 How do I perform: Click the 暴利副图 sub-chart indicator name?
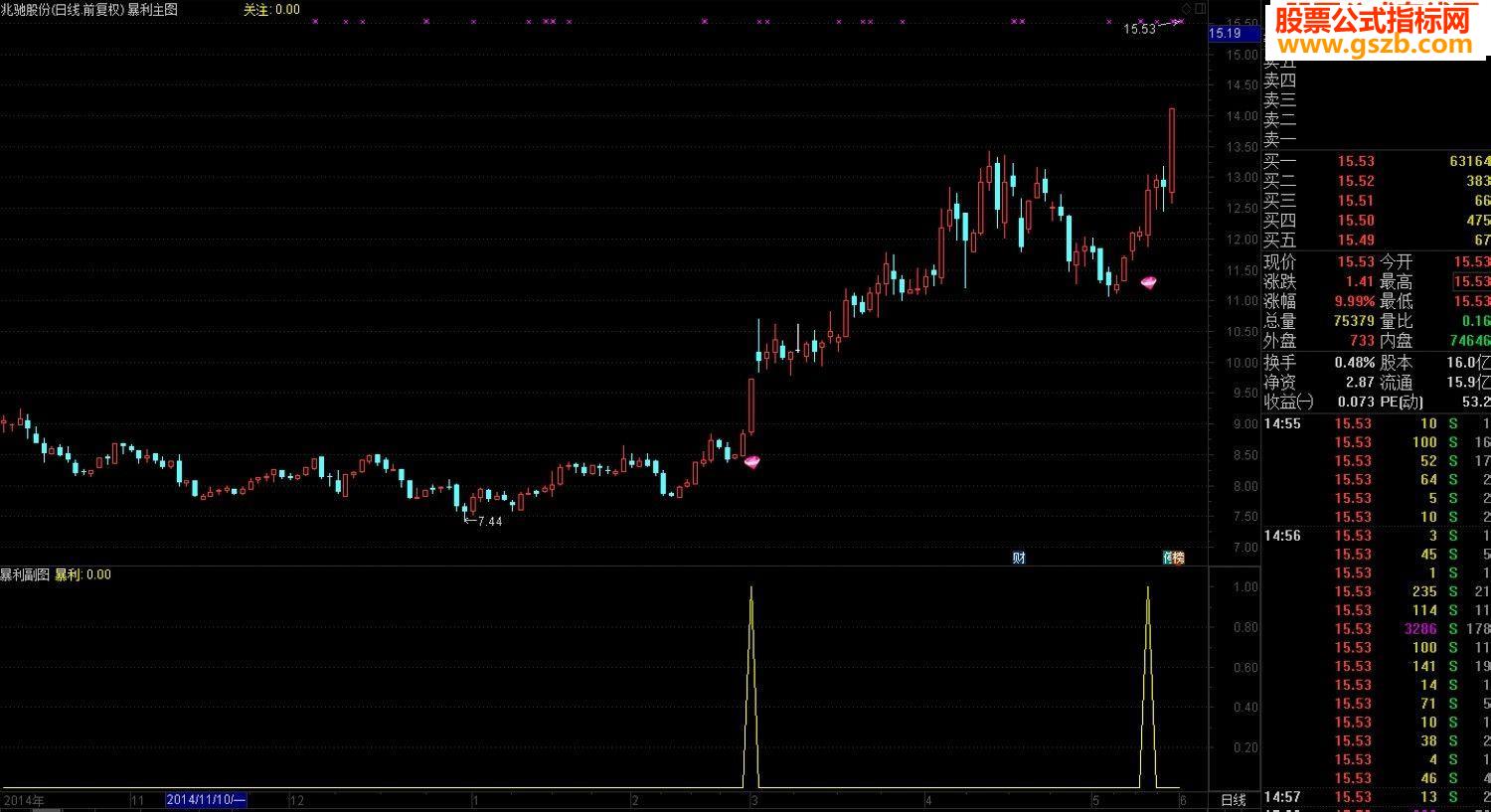[x=25, y=574]
